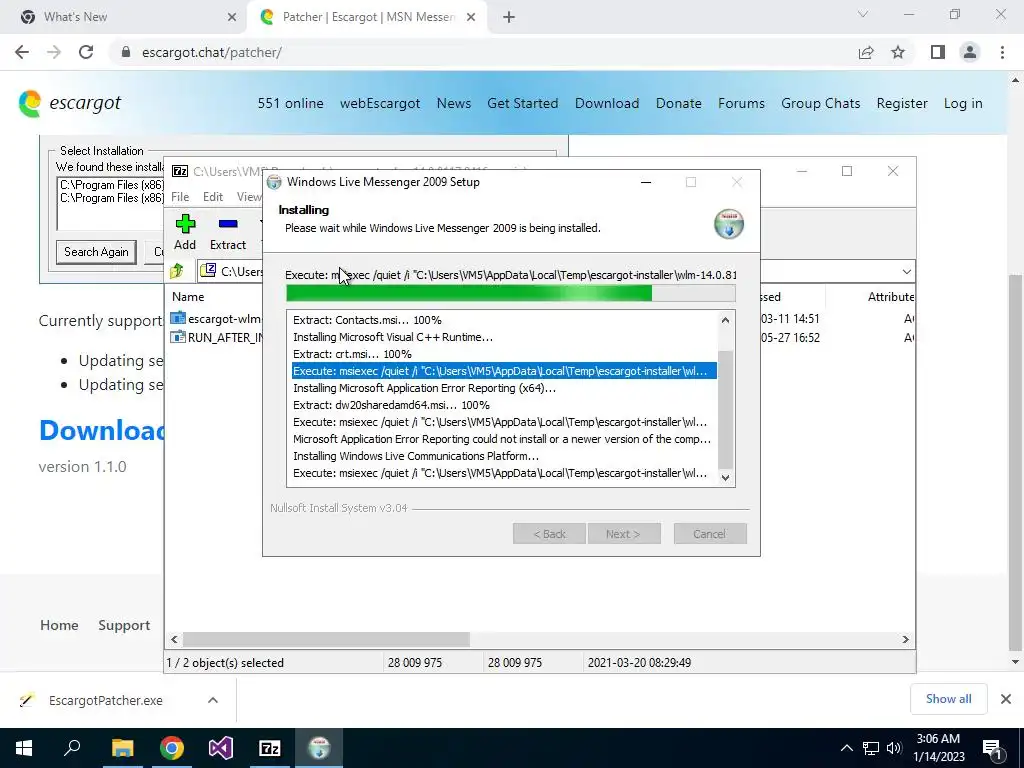Click the up-folder icon in 7-Zip
1024x768 pixels.
[177, 271]
